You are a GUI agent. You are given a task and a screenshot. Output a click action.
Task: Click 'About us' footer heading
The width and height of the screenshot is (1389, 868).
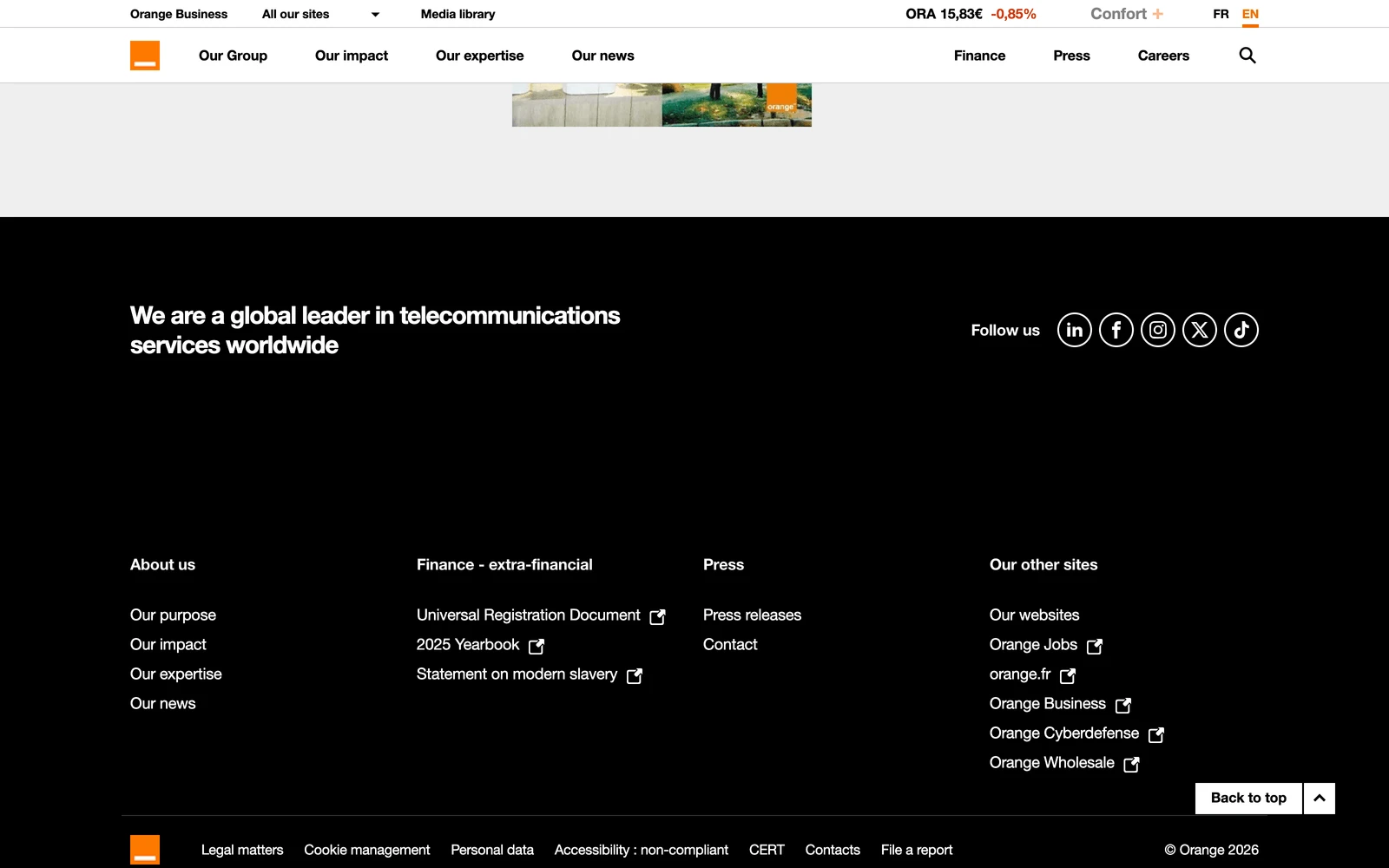click(162, 564)
